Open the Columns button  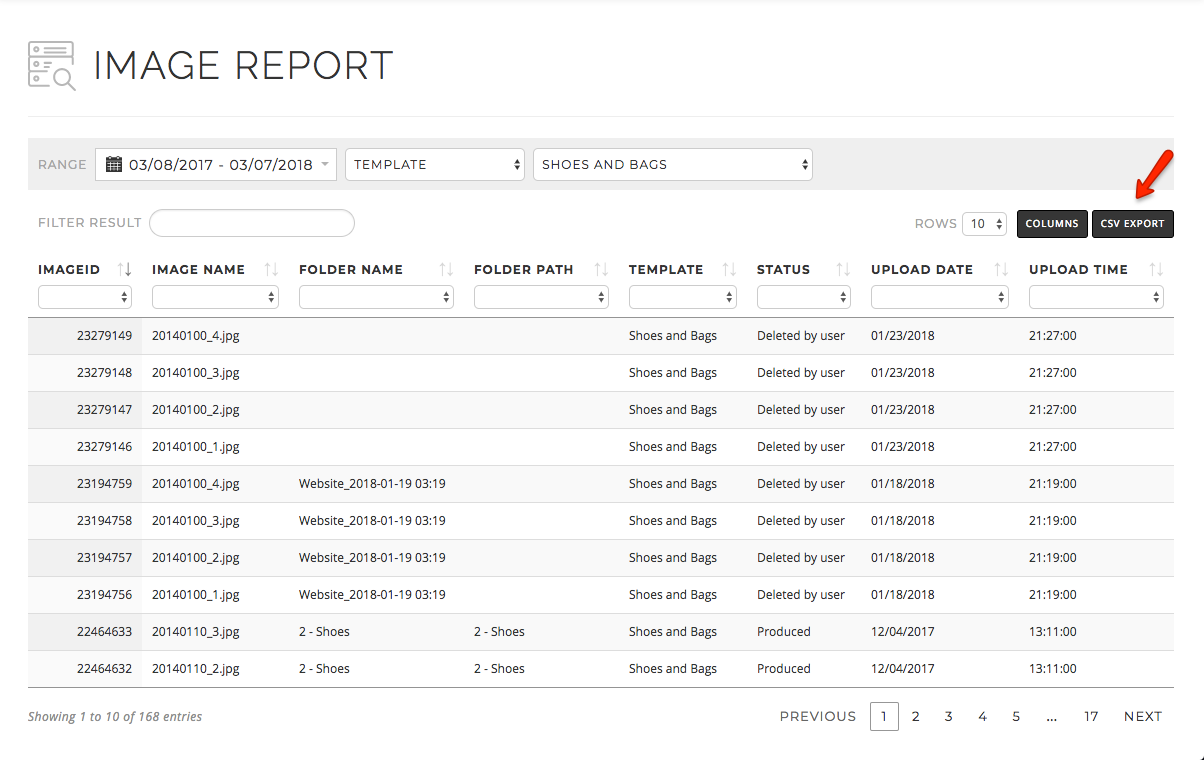1052,224
